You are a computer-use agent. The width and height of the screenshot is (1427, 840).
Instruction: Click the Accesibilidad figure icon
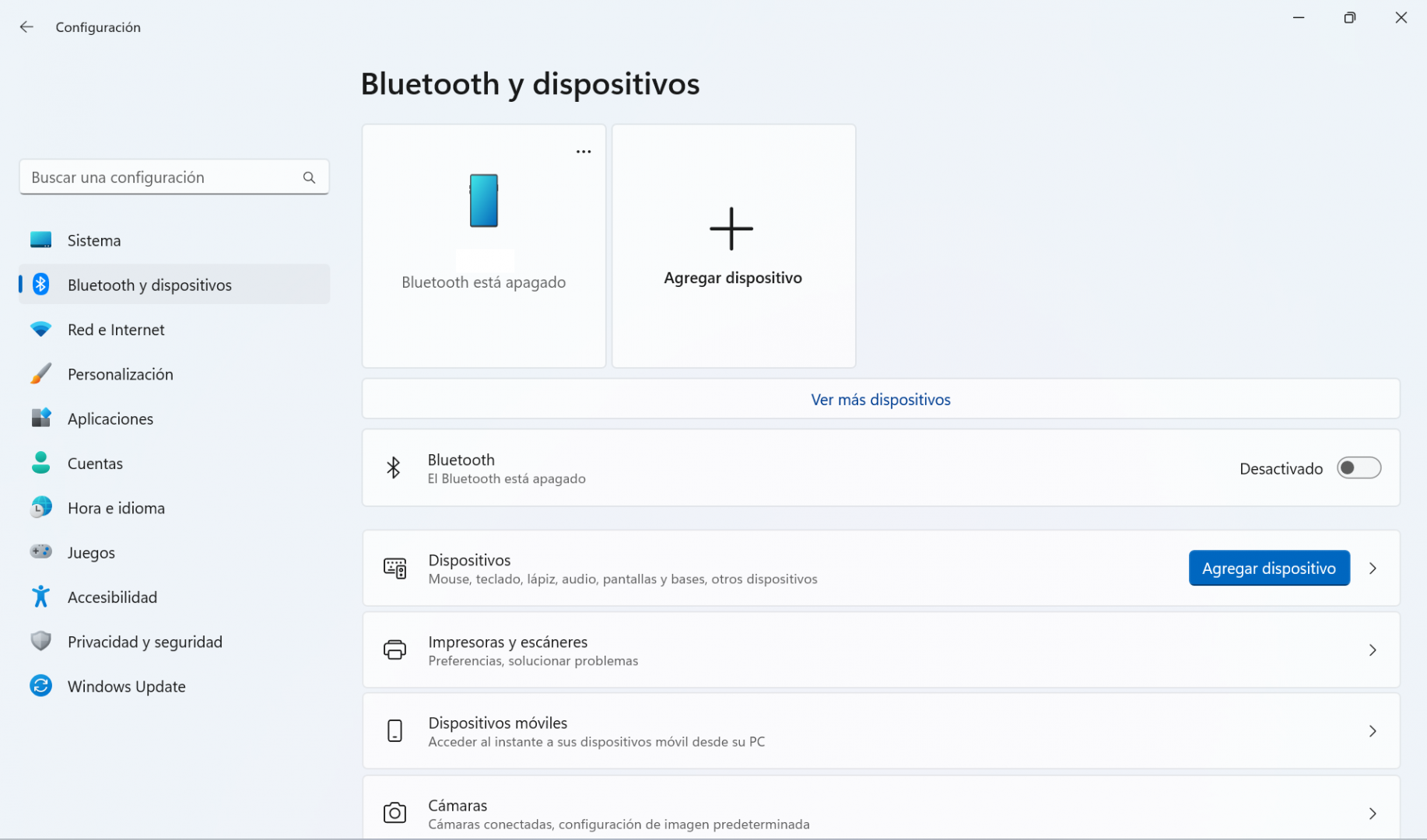click(40, 597)
